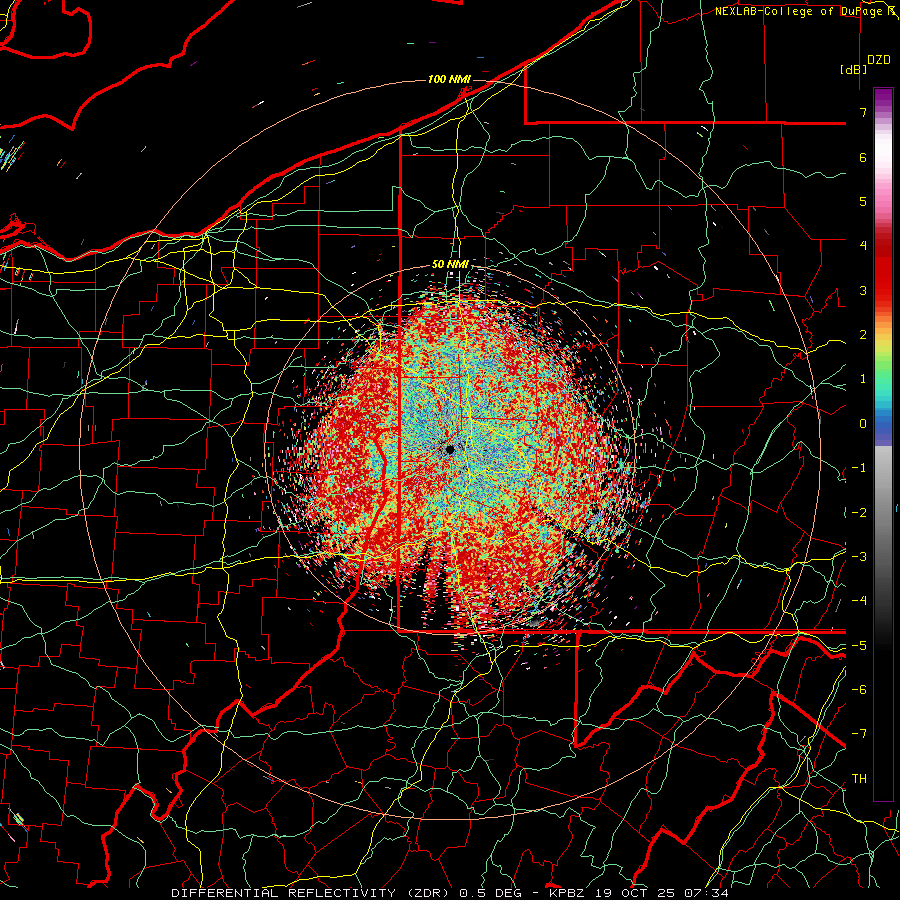
Task: Click the [dB] unit label
Action: pyautogui.click(x=853, y=69)
